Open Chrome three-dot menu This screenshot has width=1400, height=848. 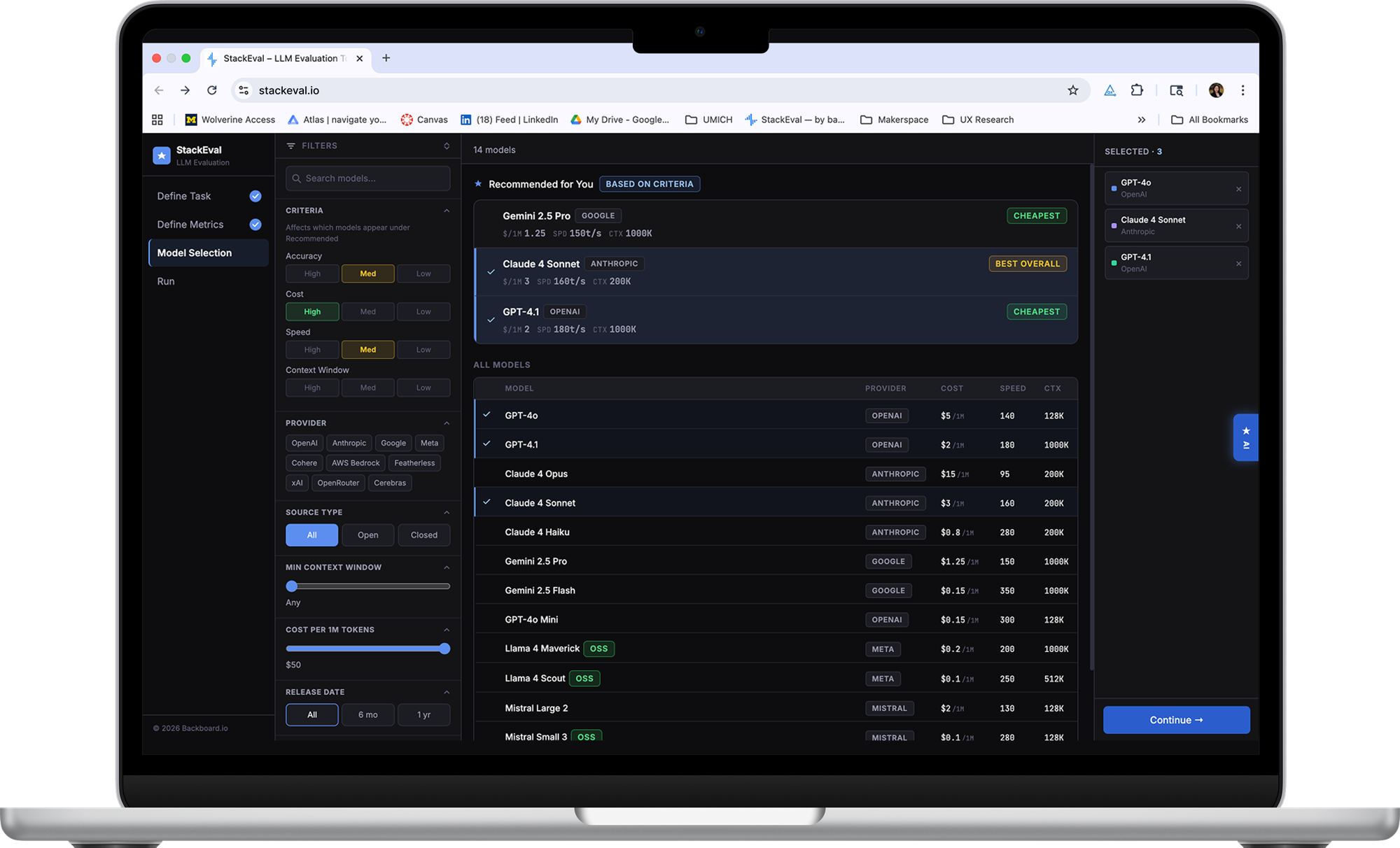click(1243, 90)
